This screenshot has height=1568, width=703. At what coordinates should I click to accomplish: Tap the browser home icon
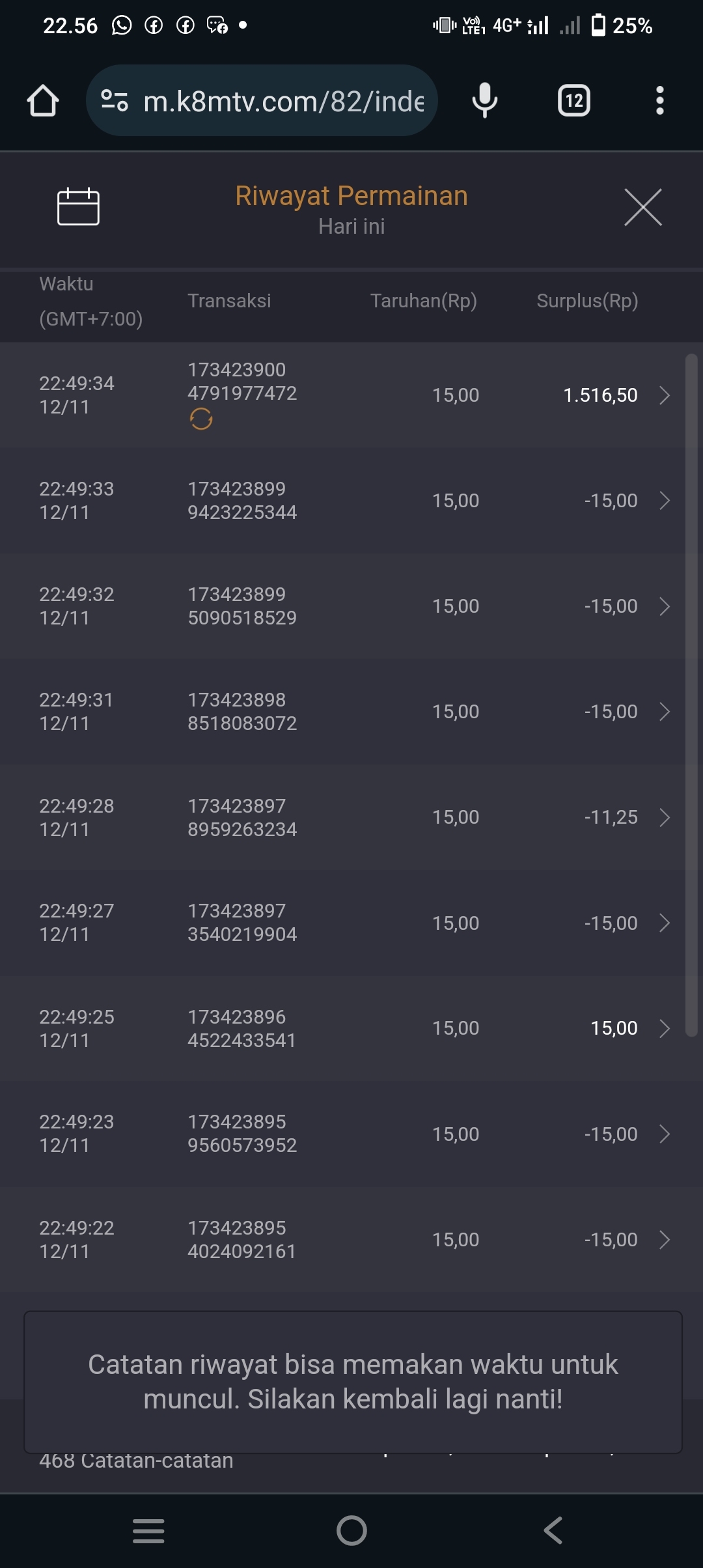coord(43,101)
